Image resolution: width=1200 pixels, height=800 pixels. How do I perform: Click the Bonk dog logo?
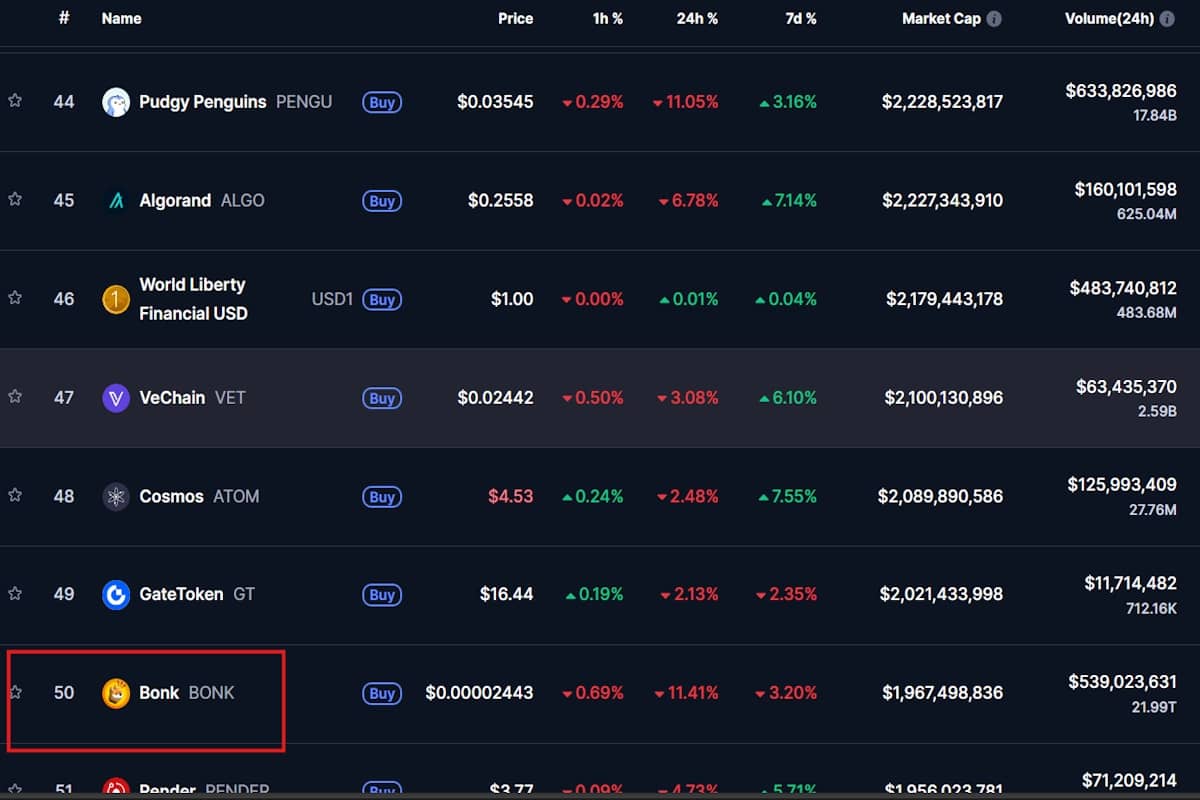[116, 693]
